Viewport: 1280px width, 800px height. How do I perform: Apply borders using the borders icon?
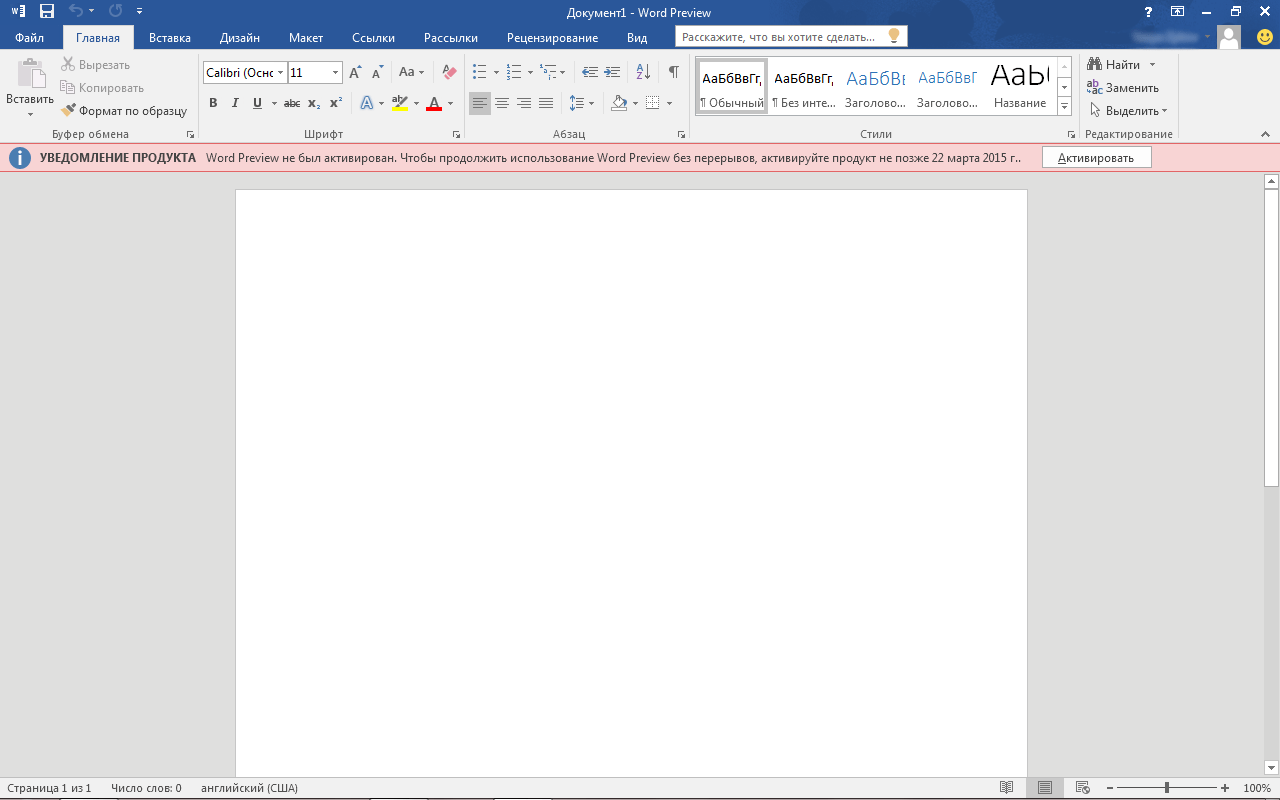tap(653, 103)
